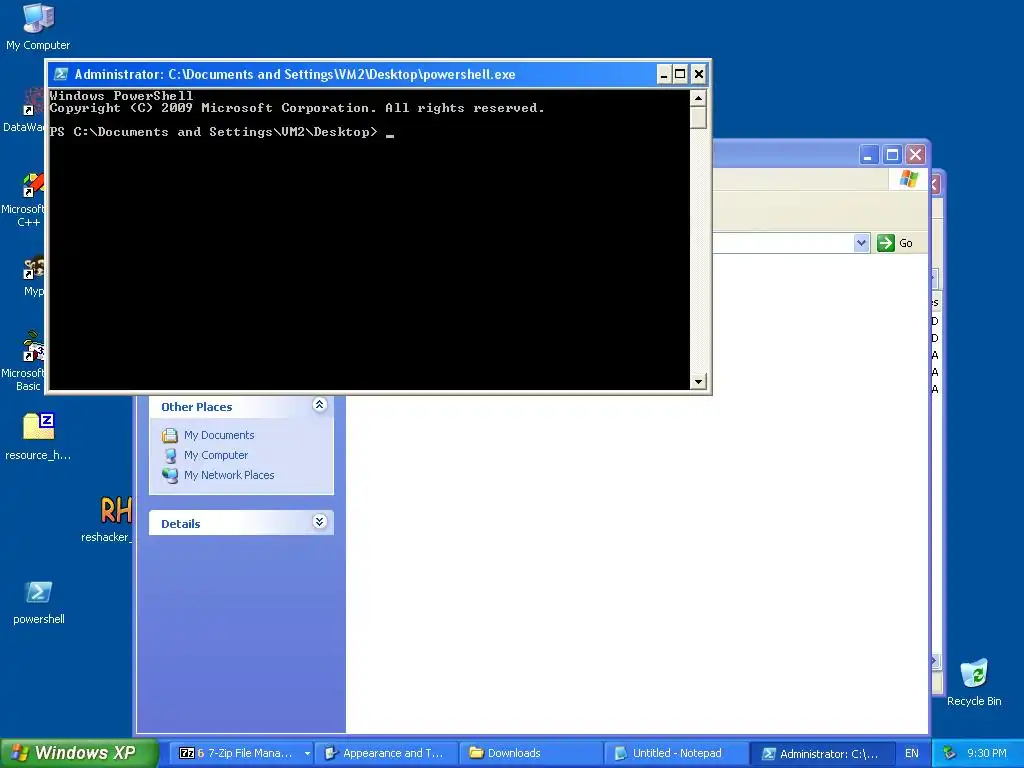1024x768 pixels.
Task: Open the powershell desktop shortcut
Action: (x=39, y=602)
